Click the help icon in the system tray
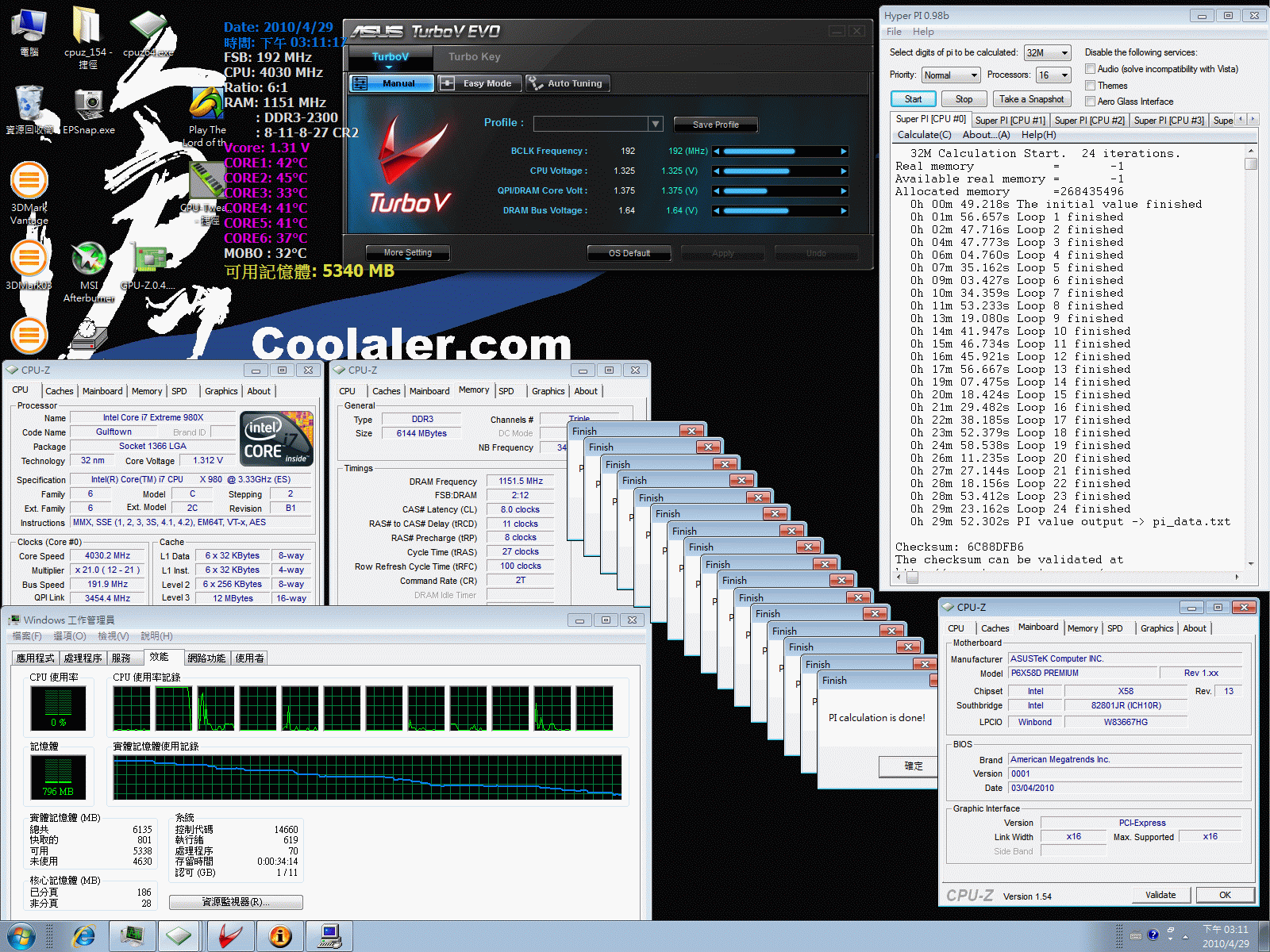Screen dimensions: 1270x952 click(x=1153, y=935)
